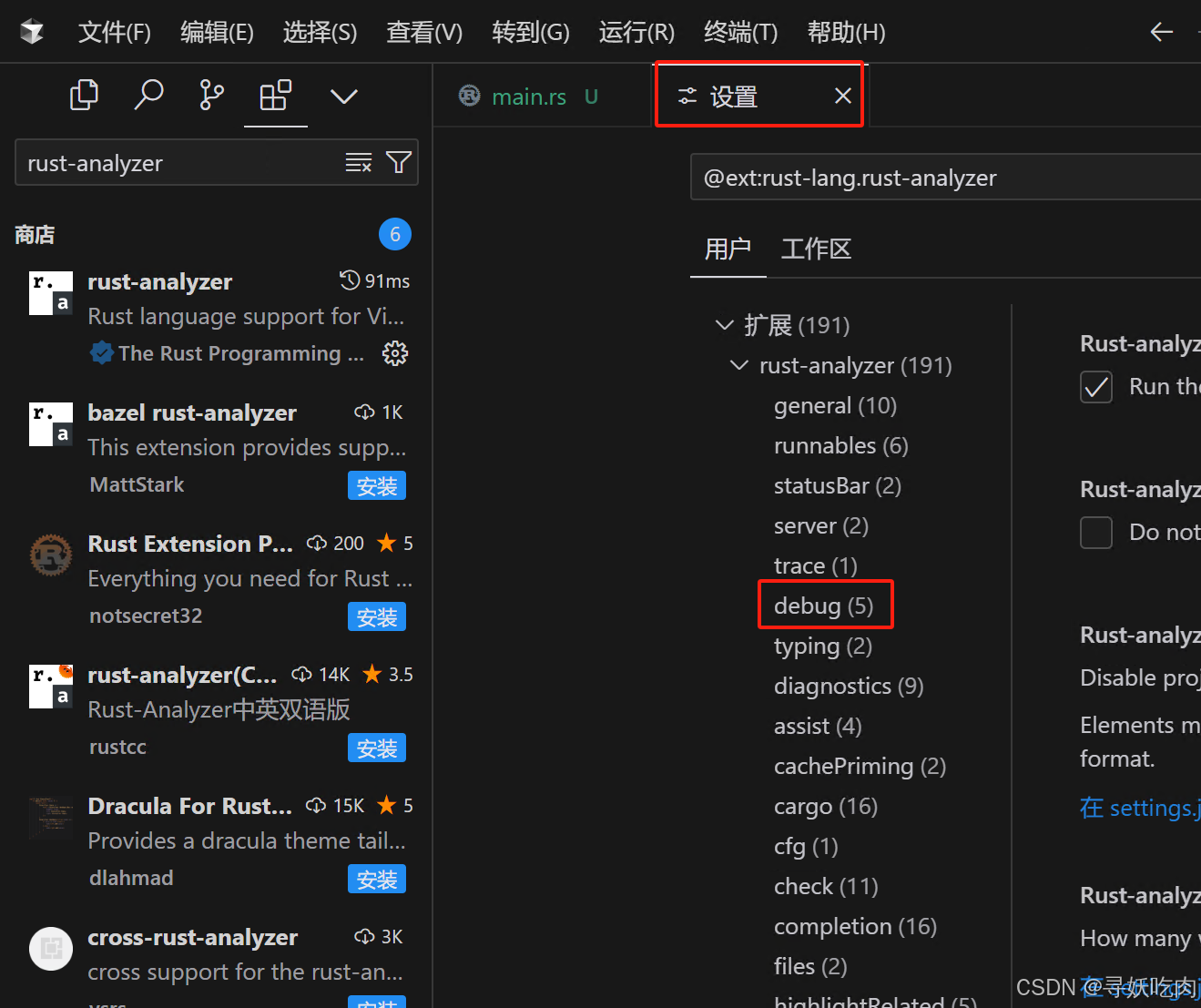Open the Search view icon
The image size is (1201, 1008).
[x=148, y=95]
